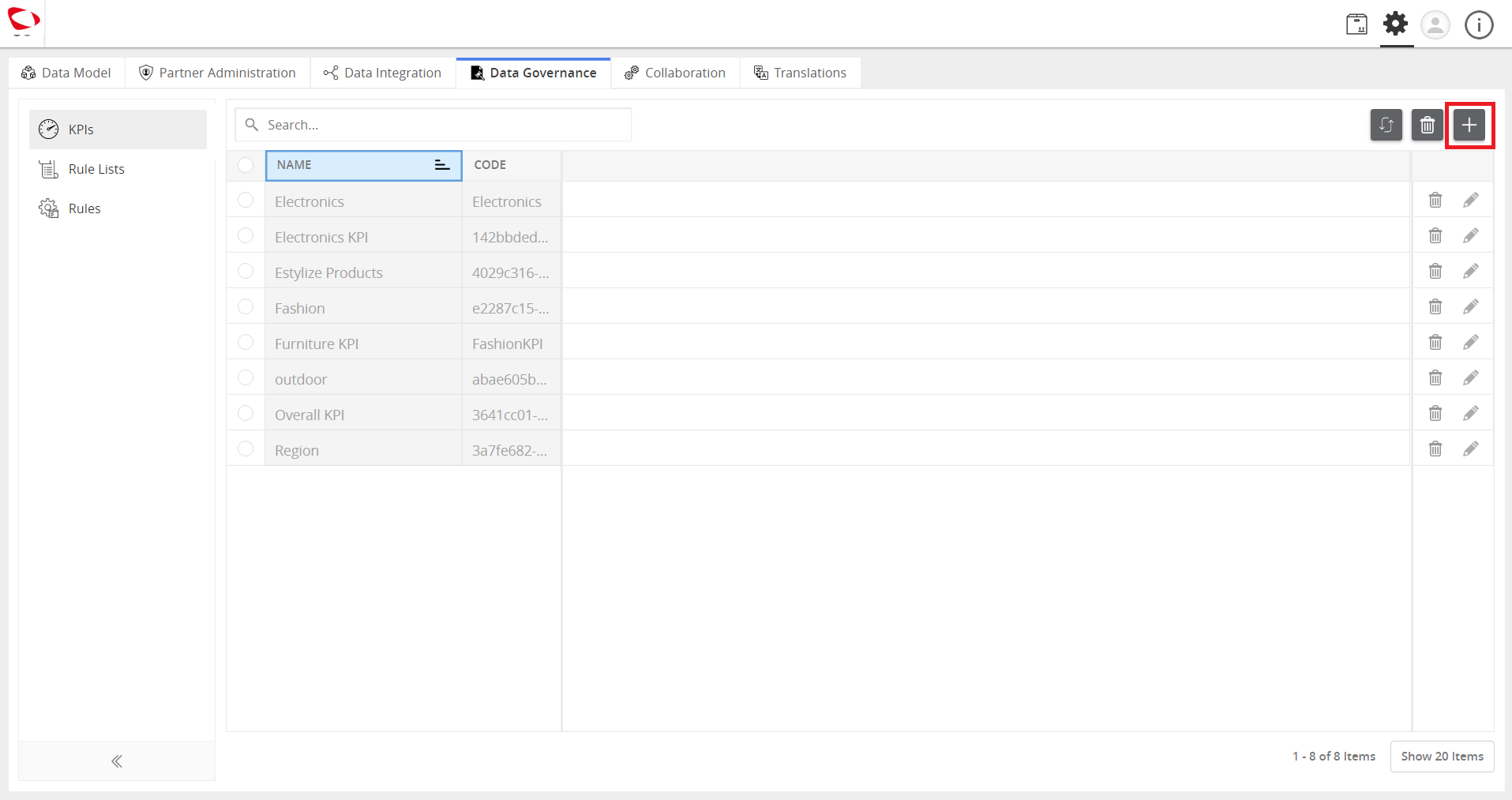Edit the Electronics row
The width and height of the screenshot is (1512, 800).
[x=1471, y=200]
